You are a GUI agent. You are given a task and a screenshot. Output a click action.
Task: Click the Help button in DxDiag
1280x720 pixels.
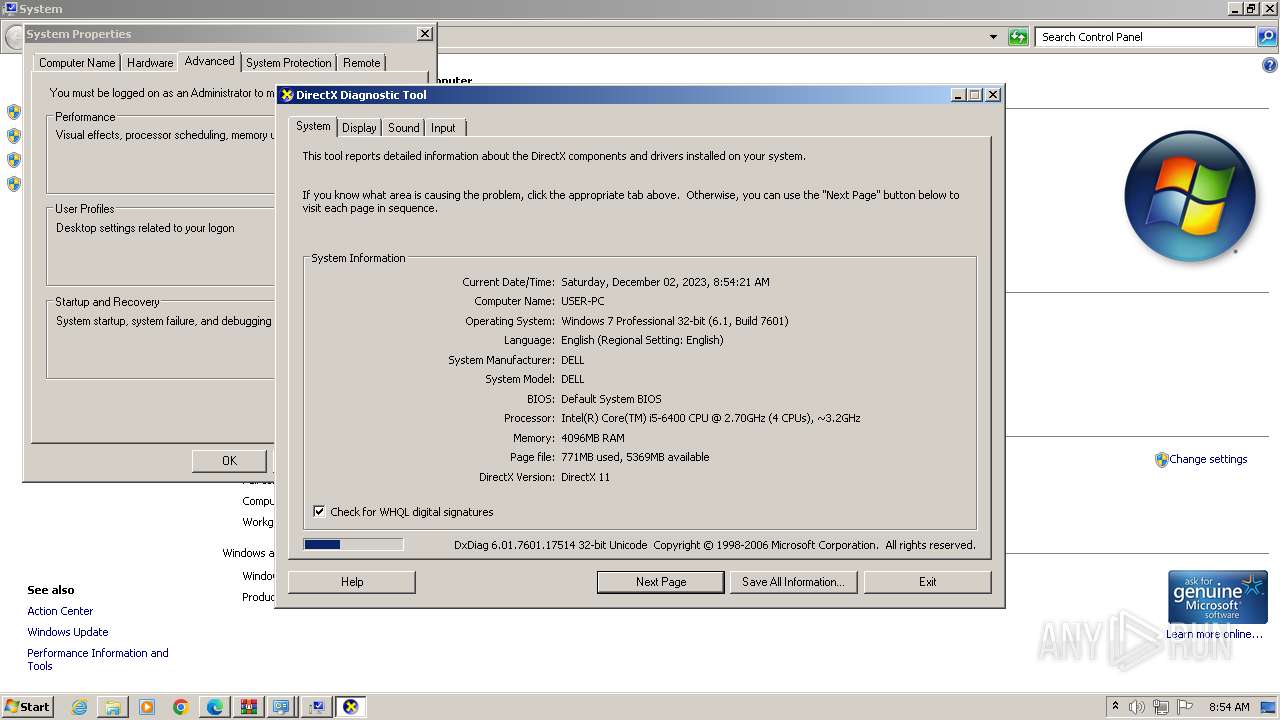pyautogui.click(x=352, y=582)
